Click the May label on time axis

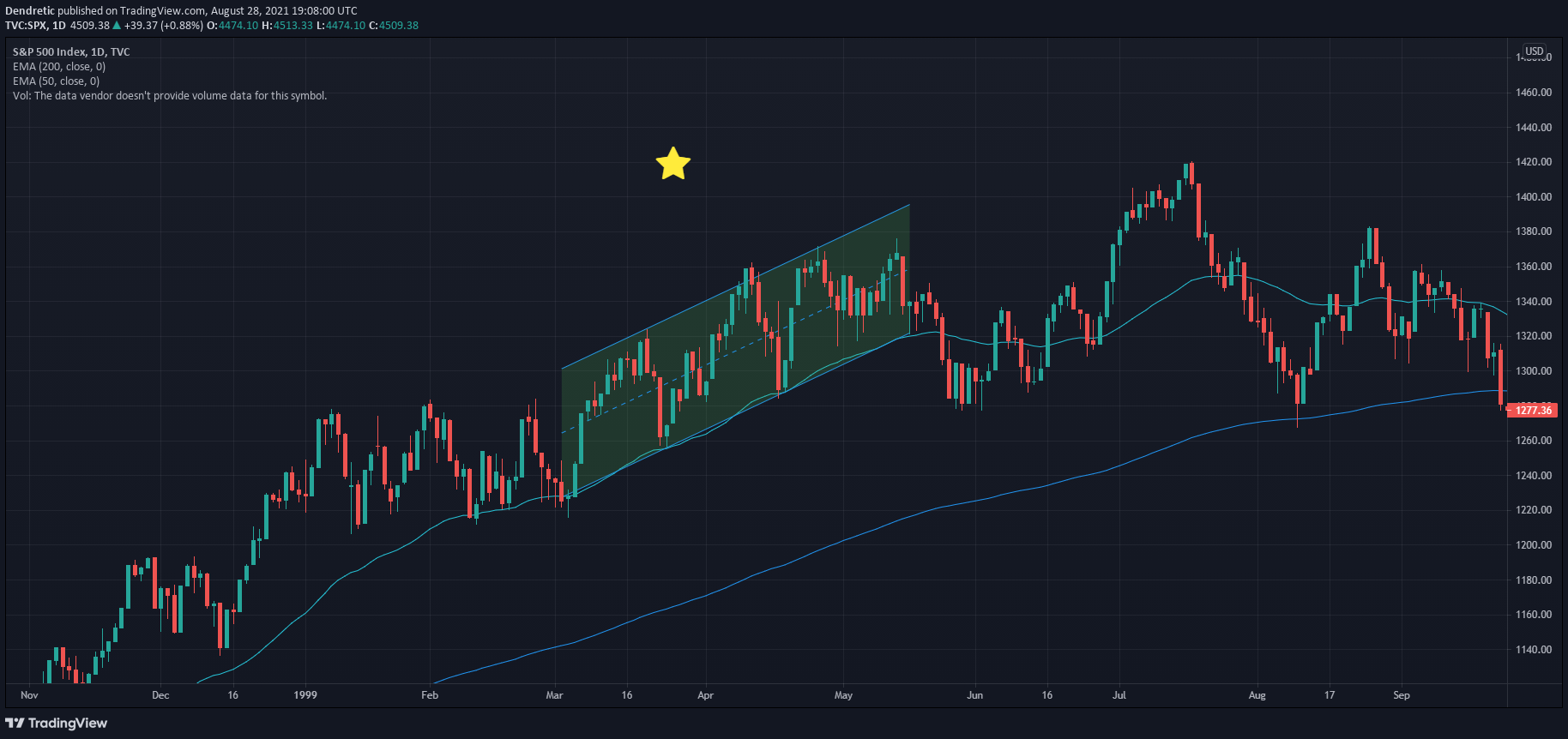(x=843, y=695)
